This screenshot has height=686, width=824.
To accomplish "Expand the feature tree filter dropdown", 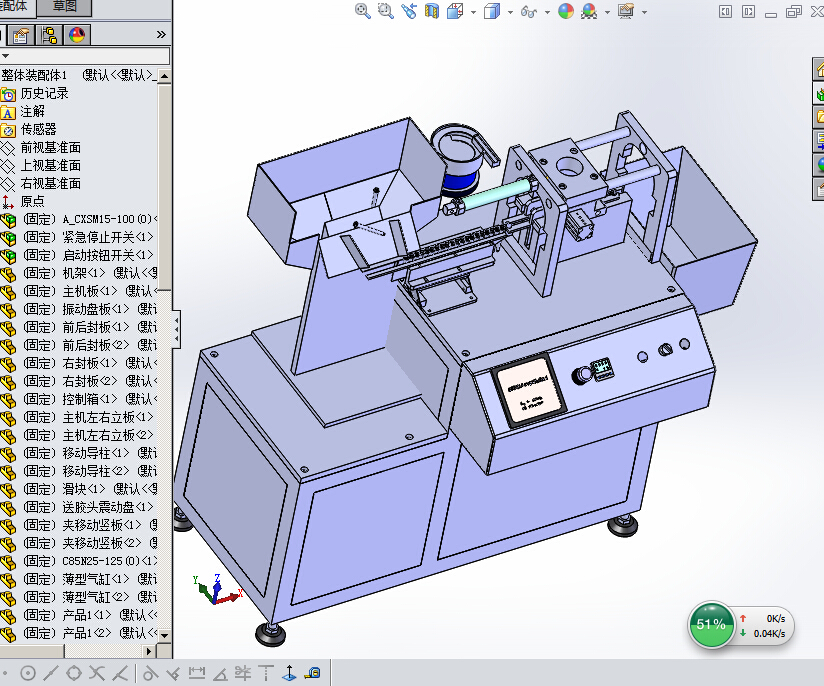I will point(5,56).
